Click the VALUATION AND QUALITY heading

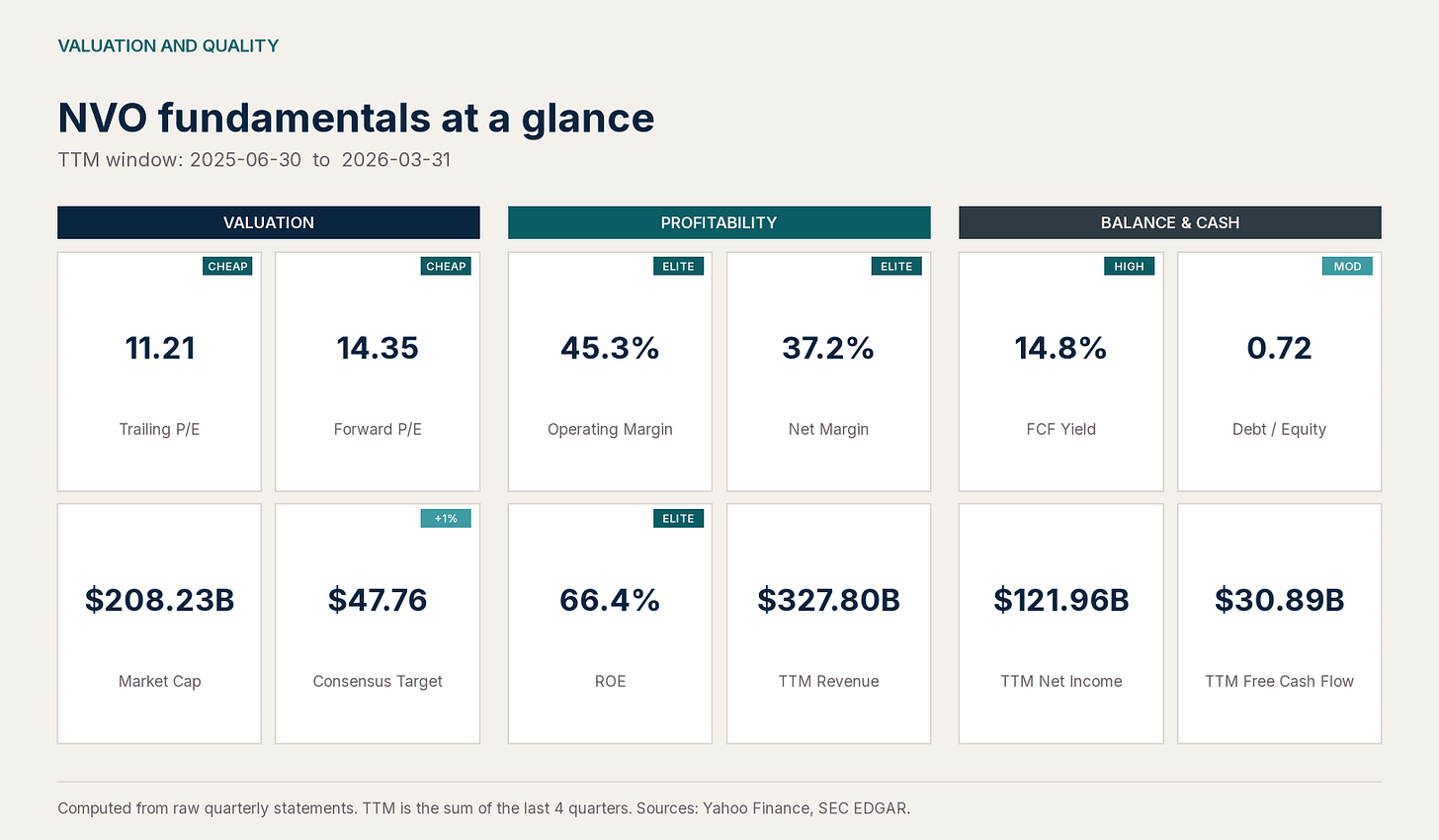click(x=168, y=45)
